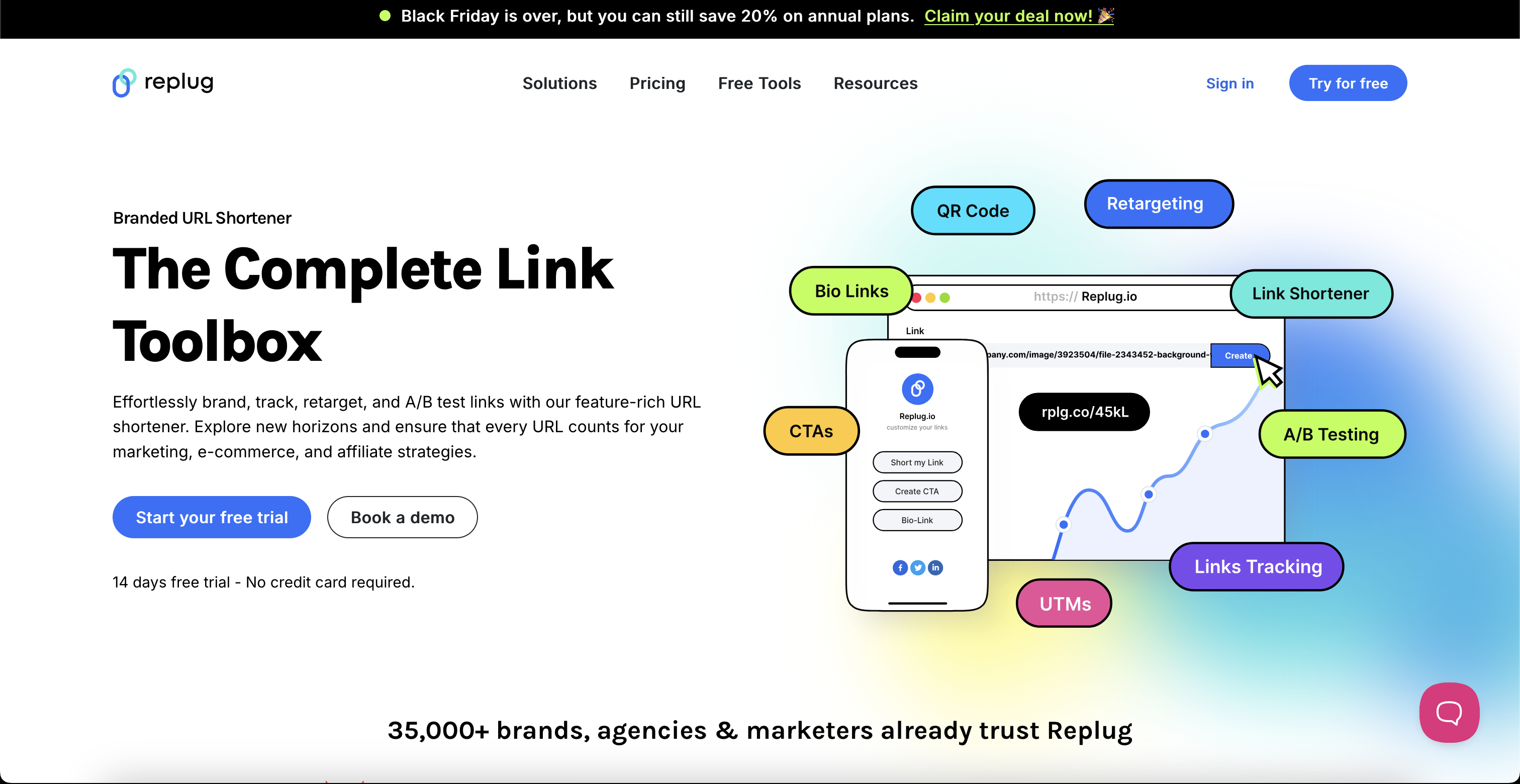Expand the Pricing navigation item
Viewport: 1520px width, 784px height.
tap(657, 83)
